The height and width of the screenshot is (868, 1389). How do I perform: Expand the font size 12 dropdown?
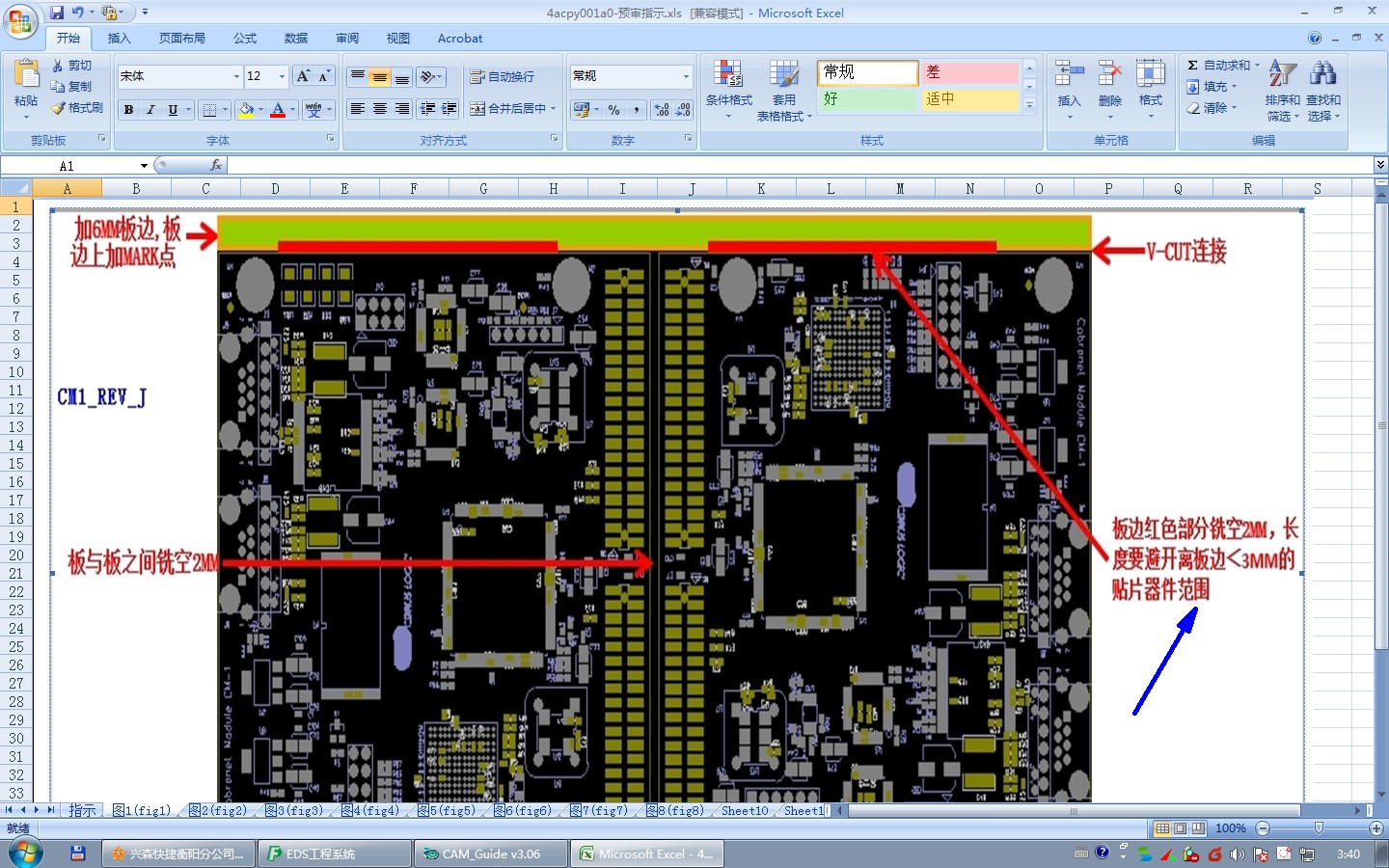[x=282, y=76]
